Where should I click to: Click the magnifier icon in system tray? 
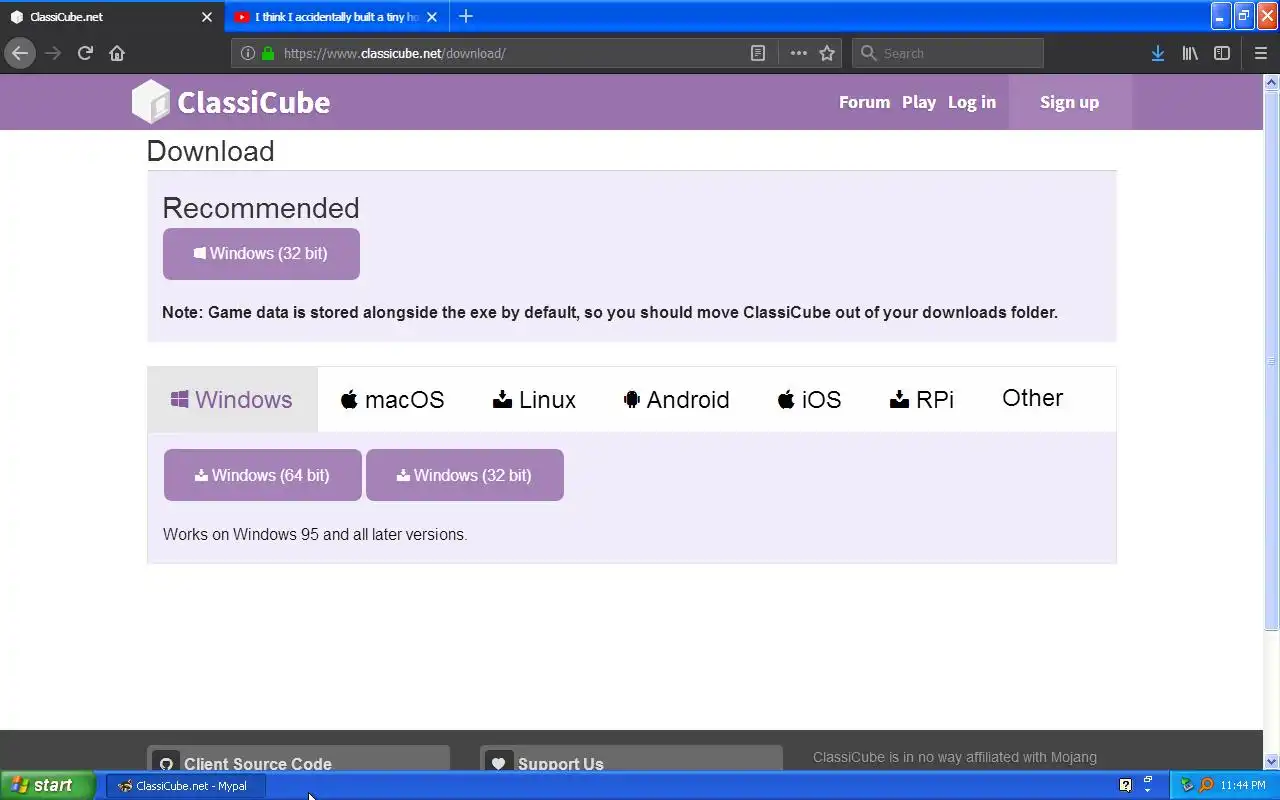click(x=1206, y=785)
